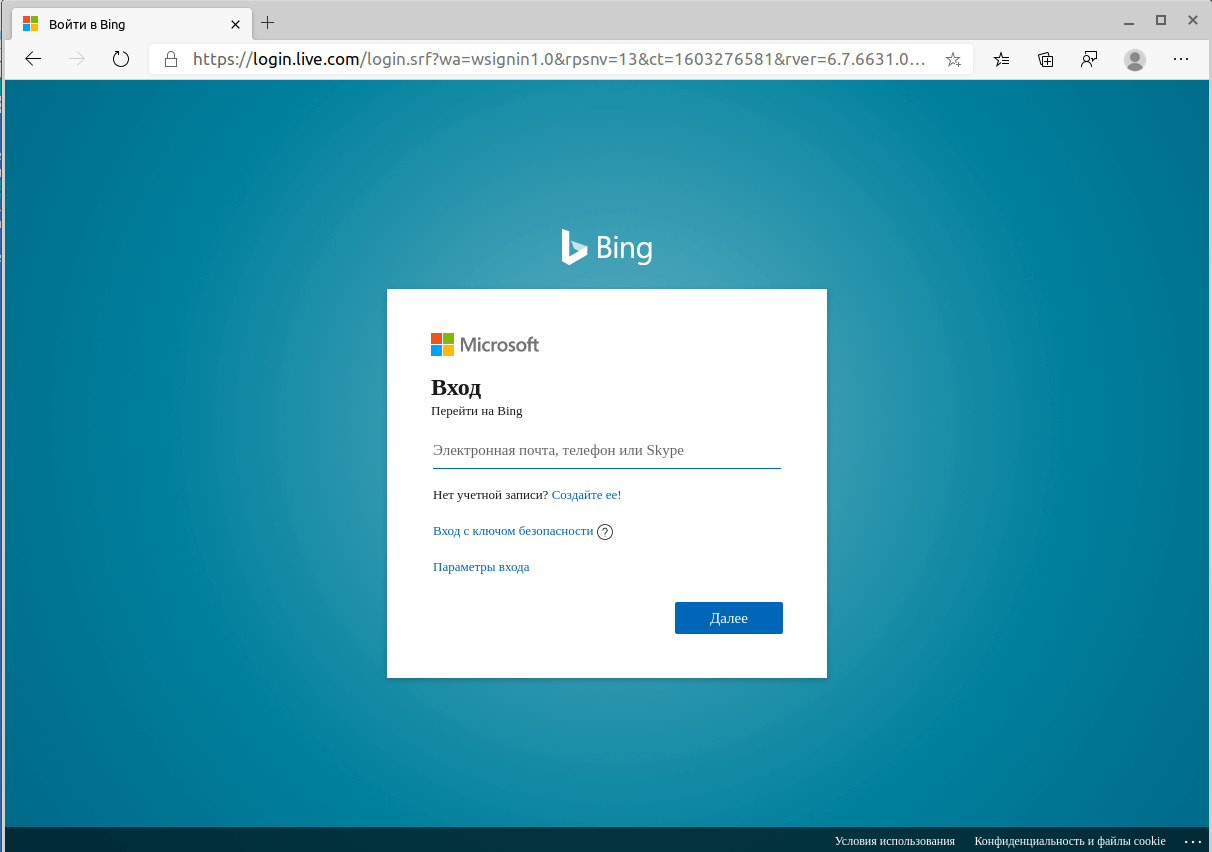The width and height of the screenshot is (1212, 852).
Task: Open the Collections icon
Action: pos(1046,59)
